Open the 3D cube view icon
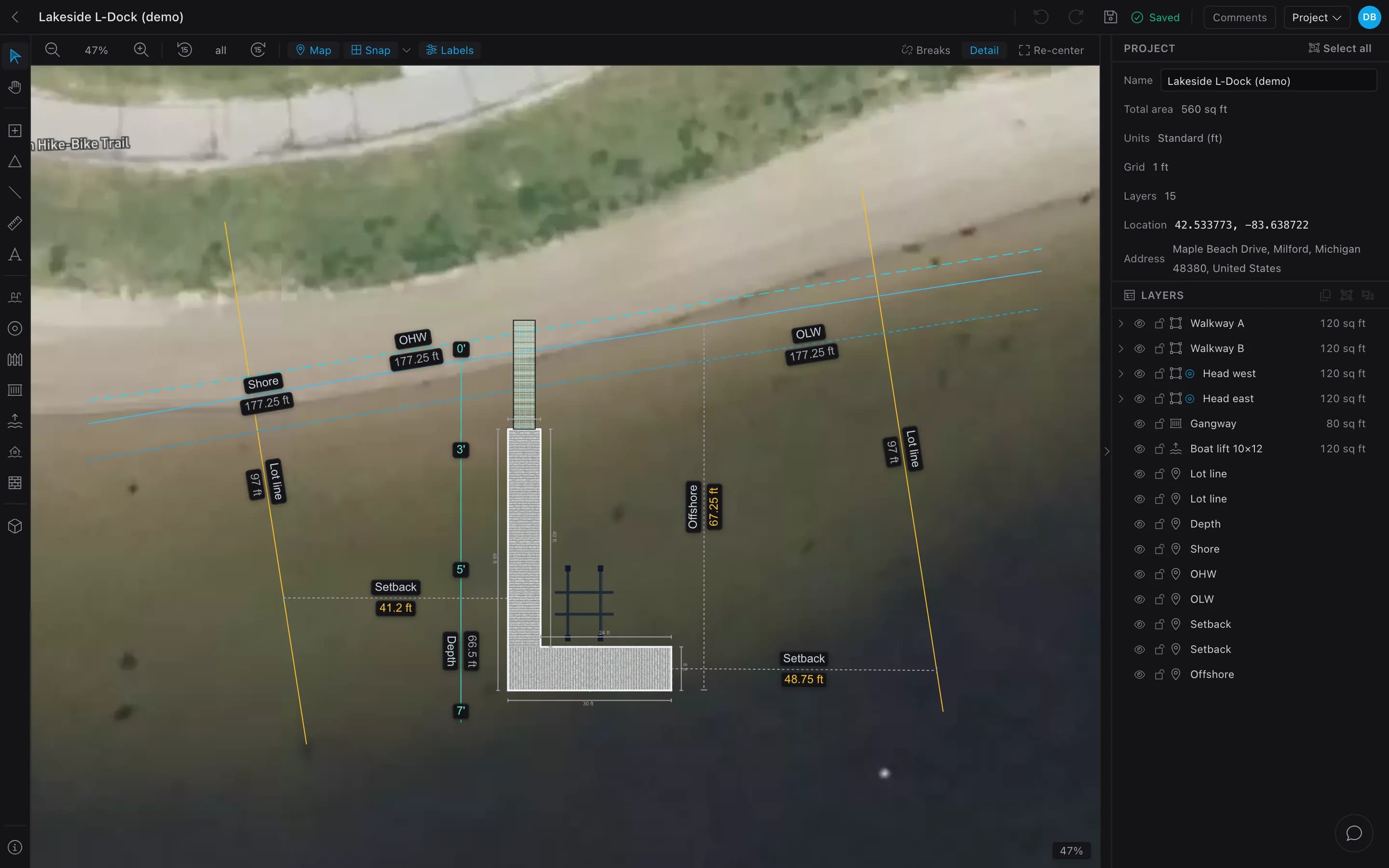 pyautogui.click(x=15, y=526)
